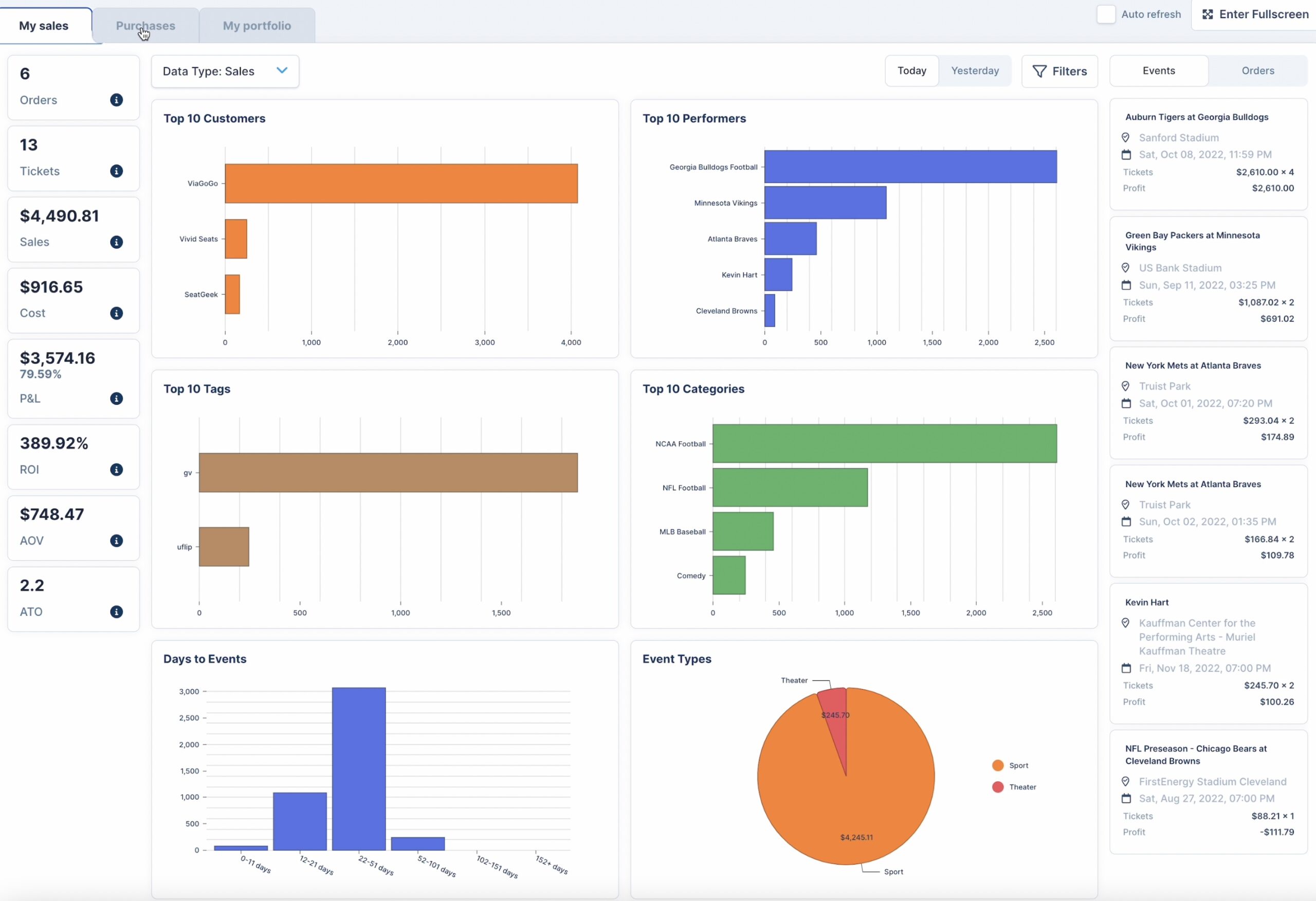Click the info icon next to AOV
The width and height of the screenshot is (1316, 901).
(x=116, y=540)
